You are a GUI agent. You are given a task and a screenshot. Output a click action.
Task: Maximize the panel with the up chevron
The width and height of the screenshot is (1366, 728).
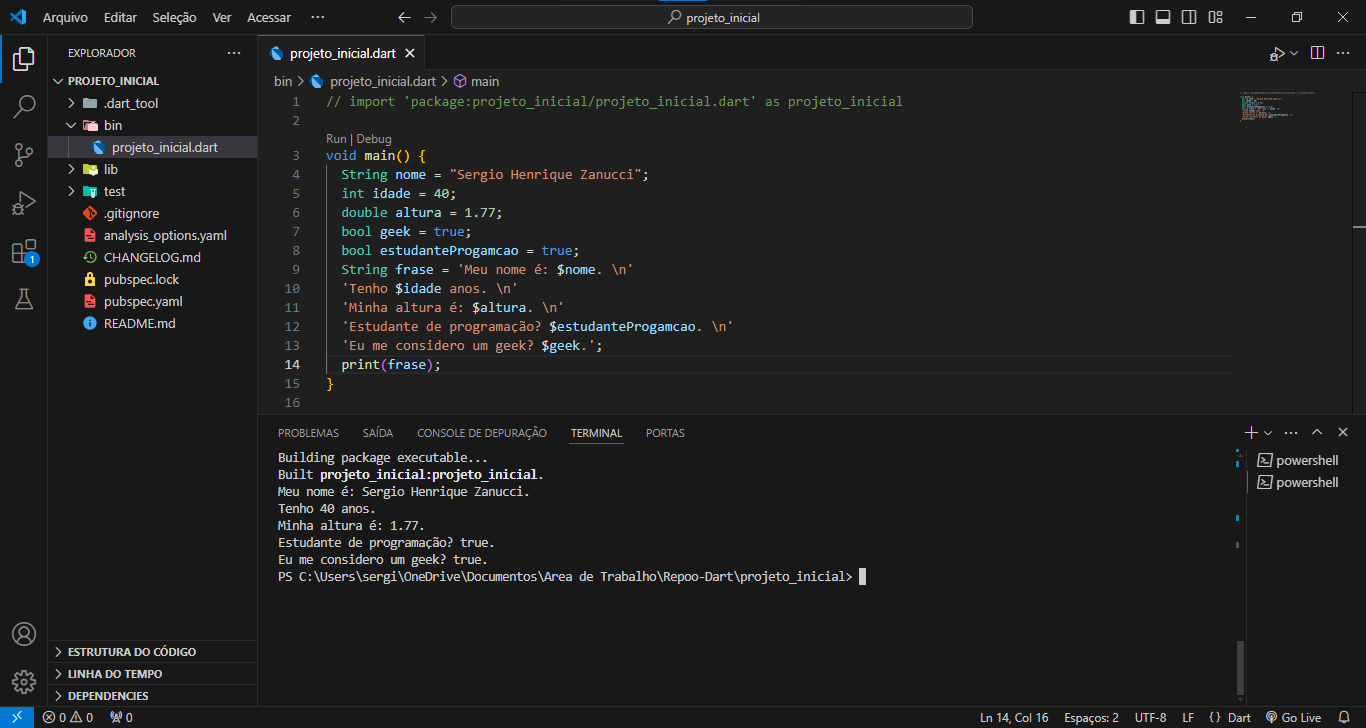tap(1317, 433)
